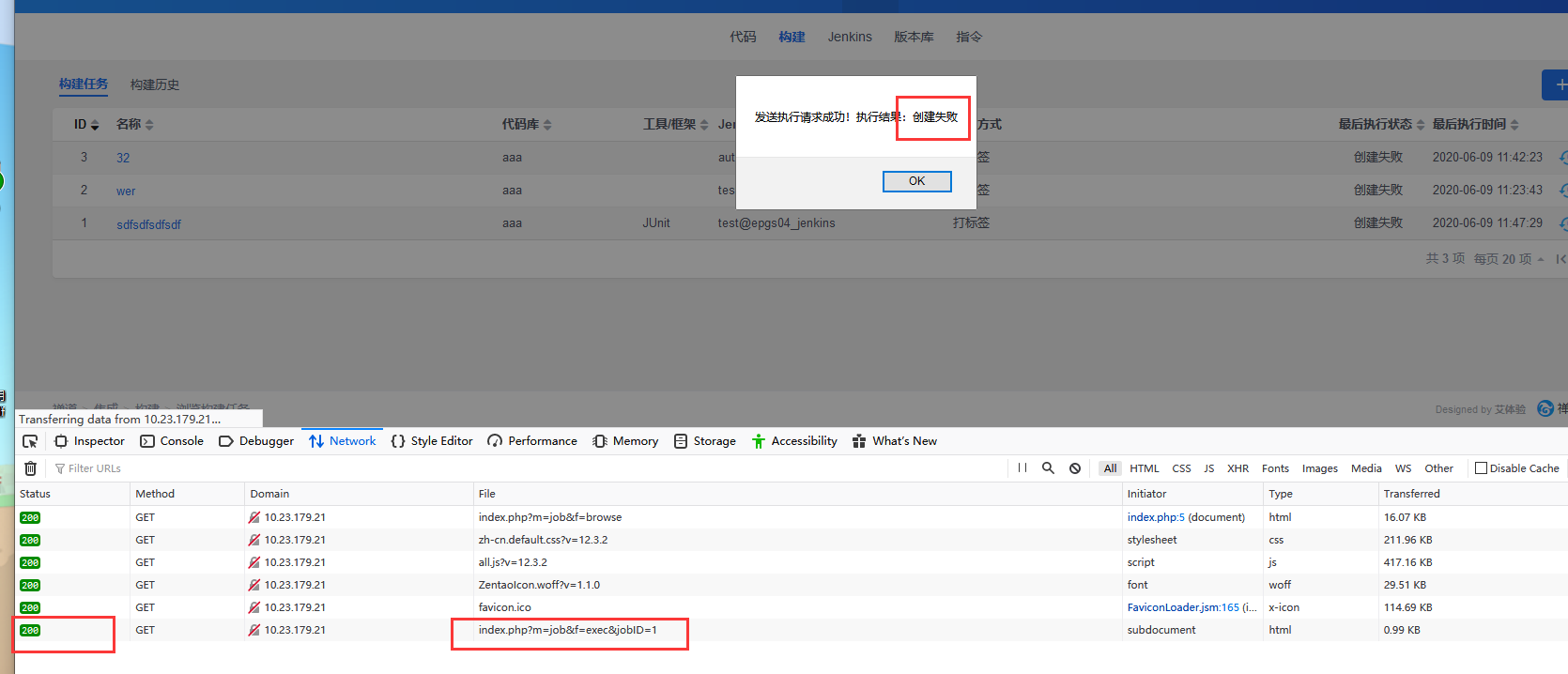Jump to first page with pagination icon
The width and height of the screenshot is (1568, 674).
1560,259
